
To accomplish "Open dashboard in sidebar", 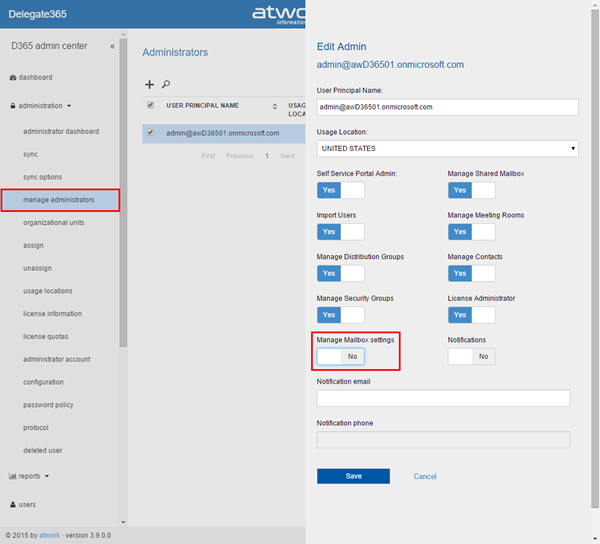I will point(36,77).
